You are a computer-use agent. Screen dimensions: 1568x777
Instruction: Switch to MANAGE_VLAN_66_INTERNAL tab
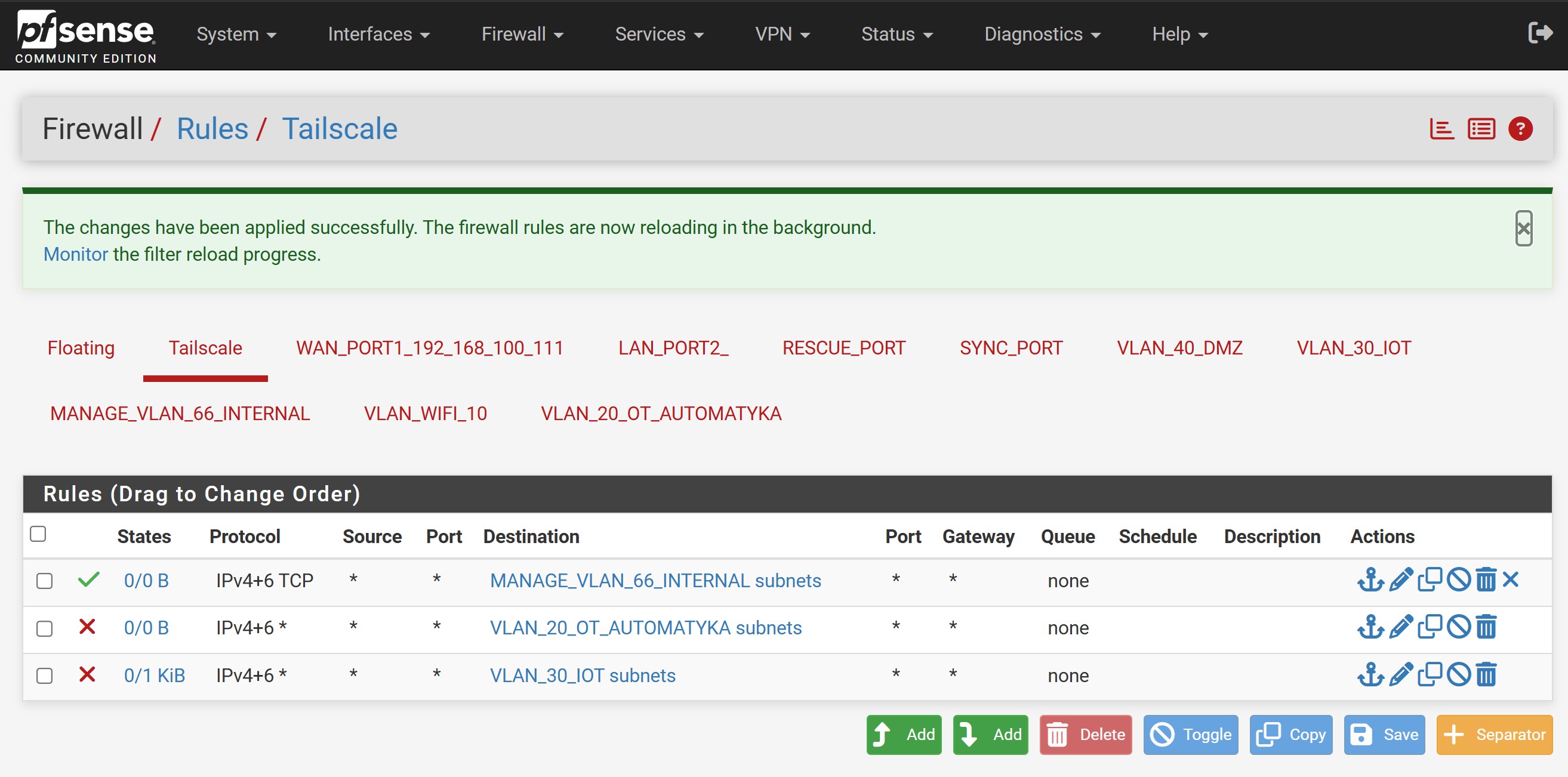coord(180,414)
